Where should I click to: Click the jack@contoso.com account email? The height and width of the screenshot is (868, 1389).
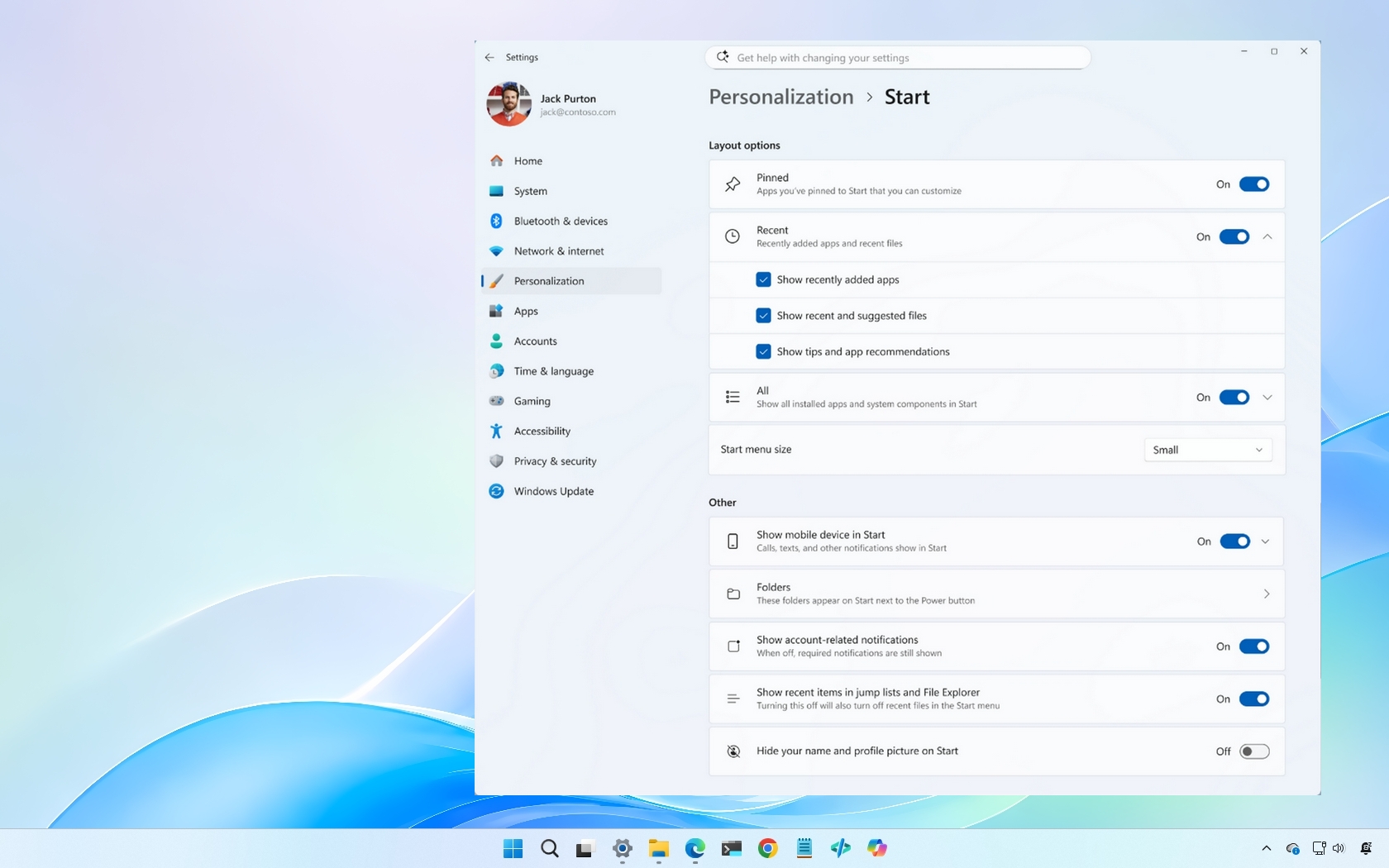pos(578,112)
